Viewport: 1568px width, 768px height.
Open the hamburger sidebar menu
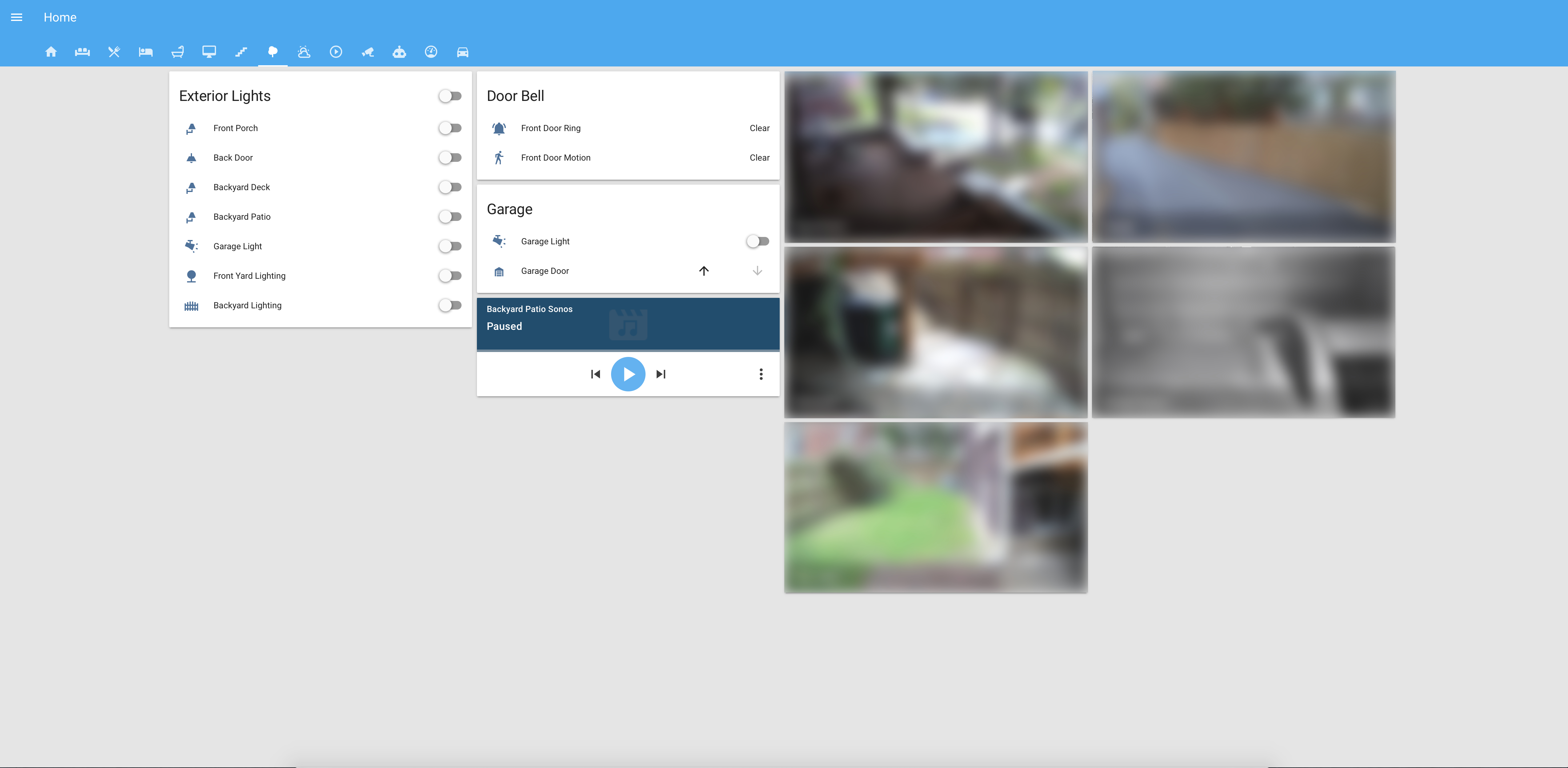click(16, 17)
